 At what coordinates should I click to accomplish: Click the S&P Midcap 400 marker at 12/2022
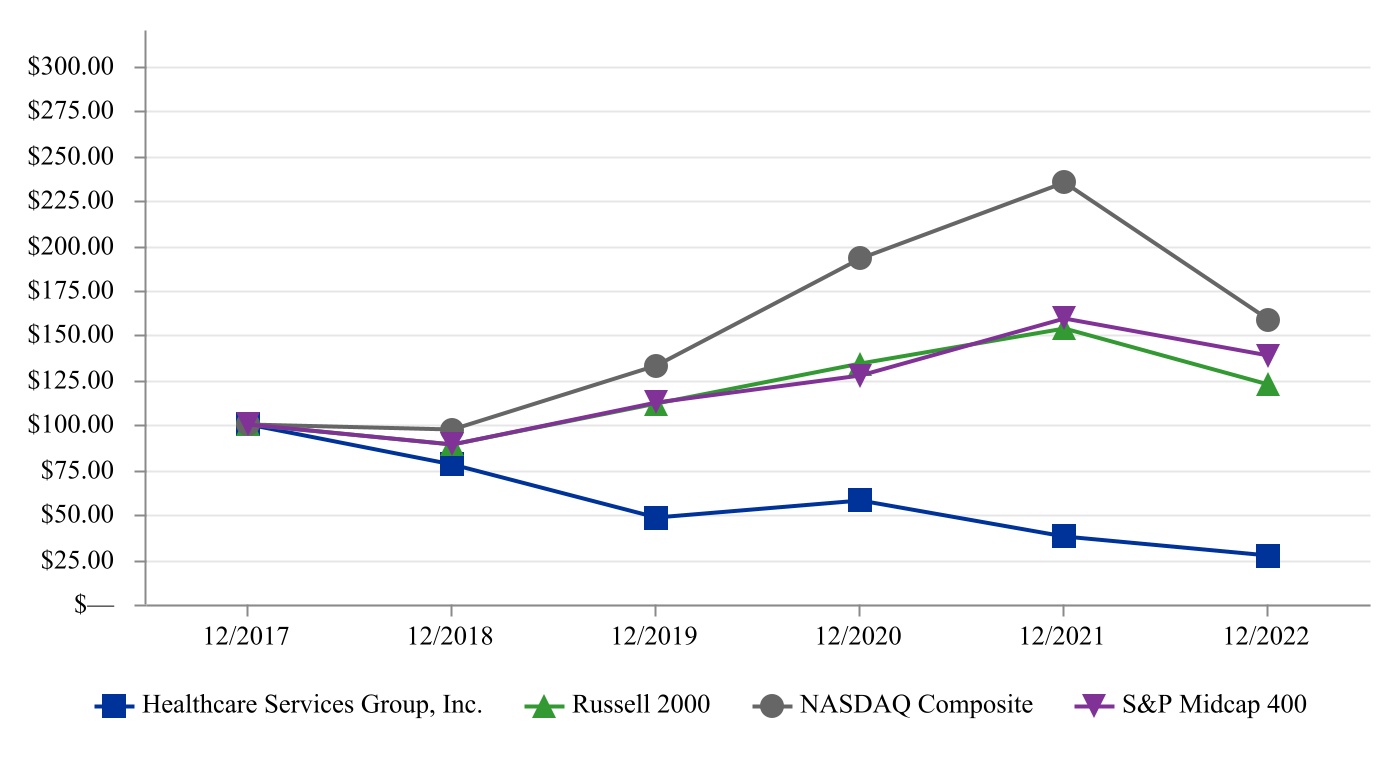tap(1267, 356)
